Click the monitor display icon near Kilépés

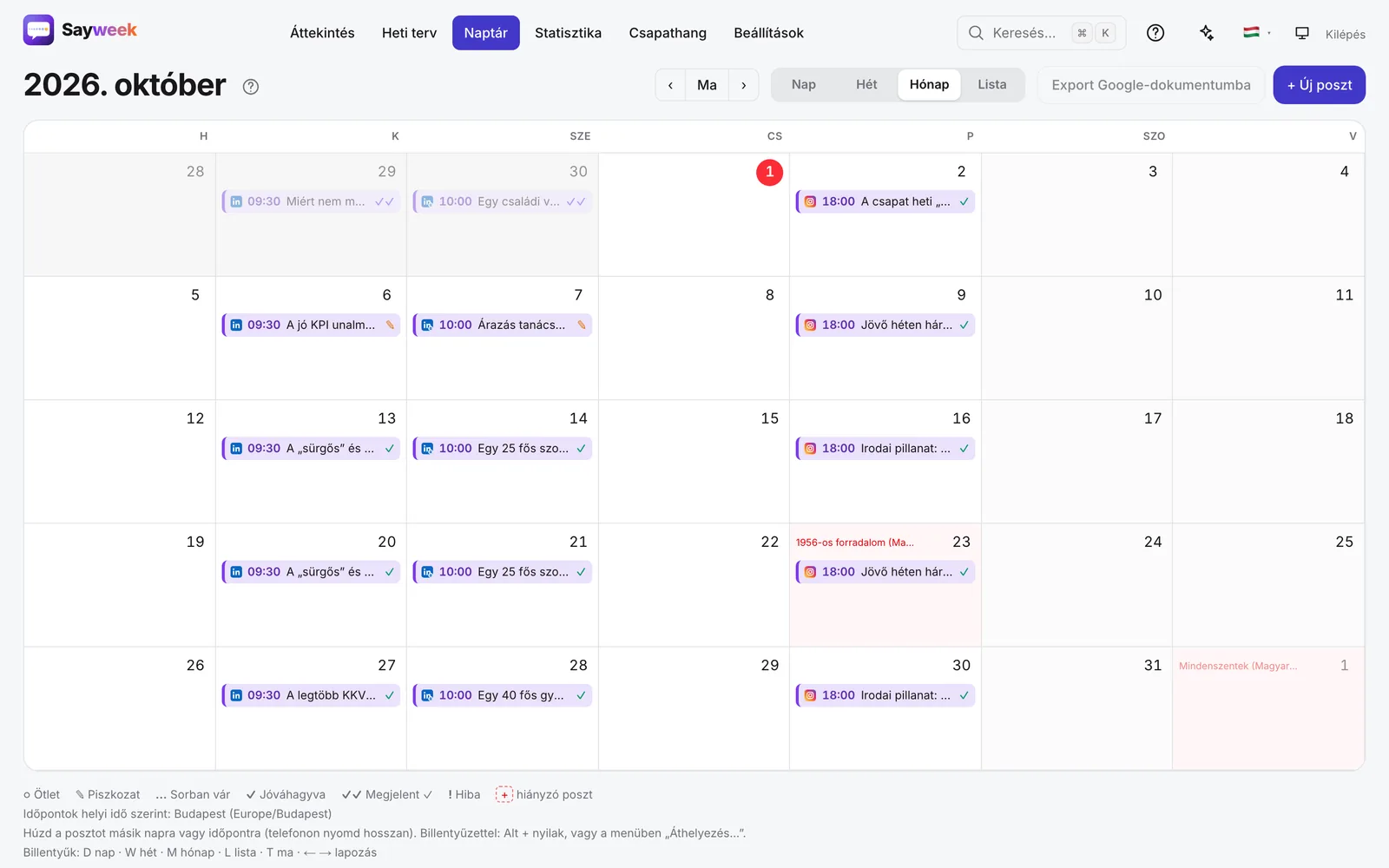[1302, 33]
